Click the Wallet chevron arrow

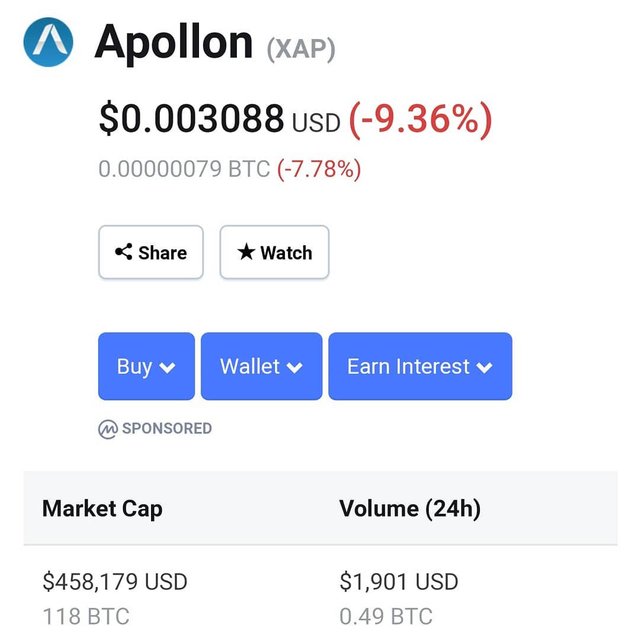[294, 367]
